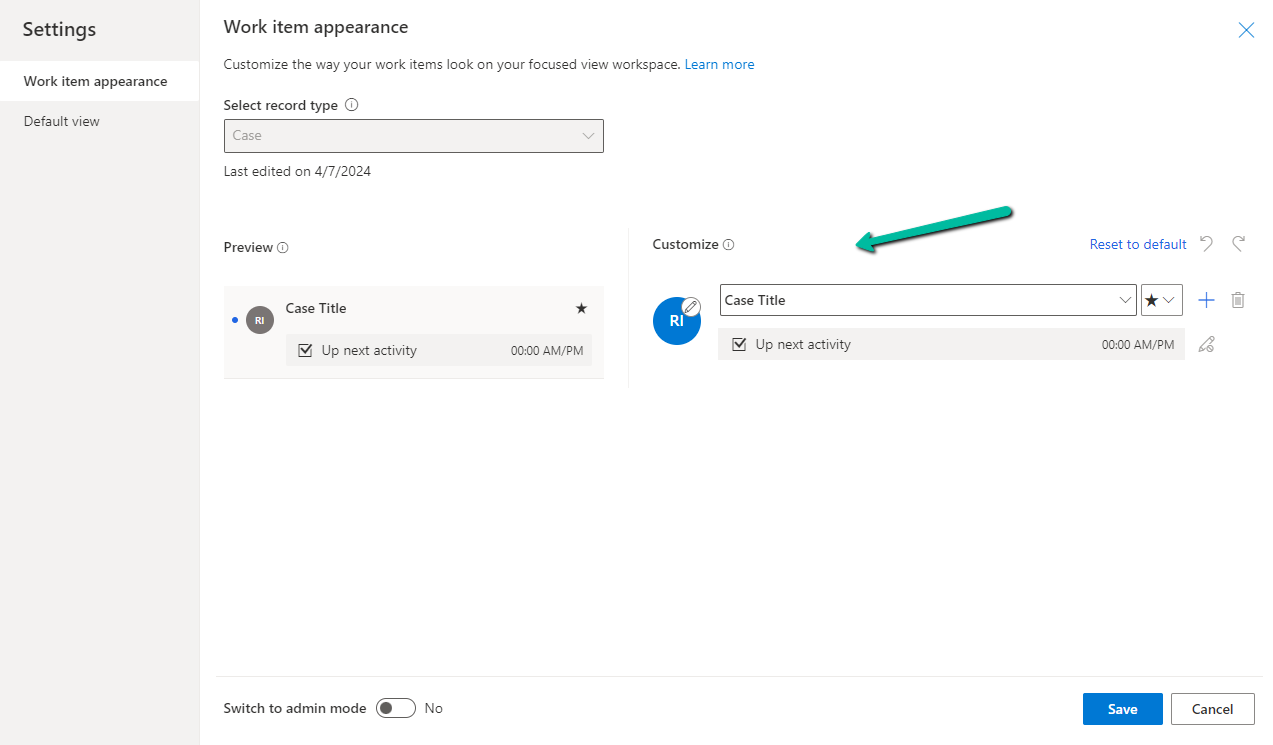This screenshot has height=745, width=1273.
Task: Click the undo arrow icon
Action: point(1207,244)
